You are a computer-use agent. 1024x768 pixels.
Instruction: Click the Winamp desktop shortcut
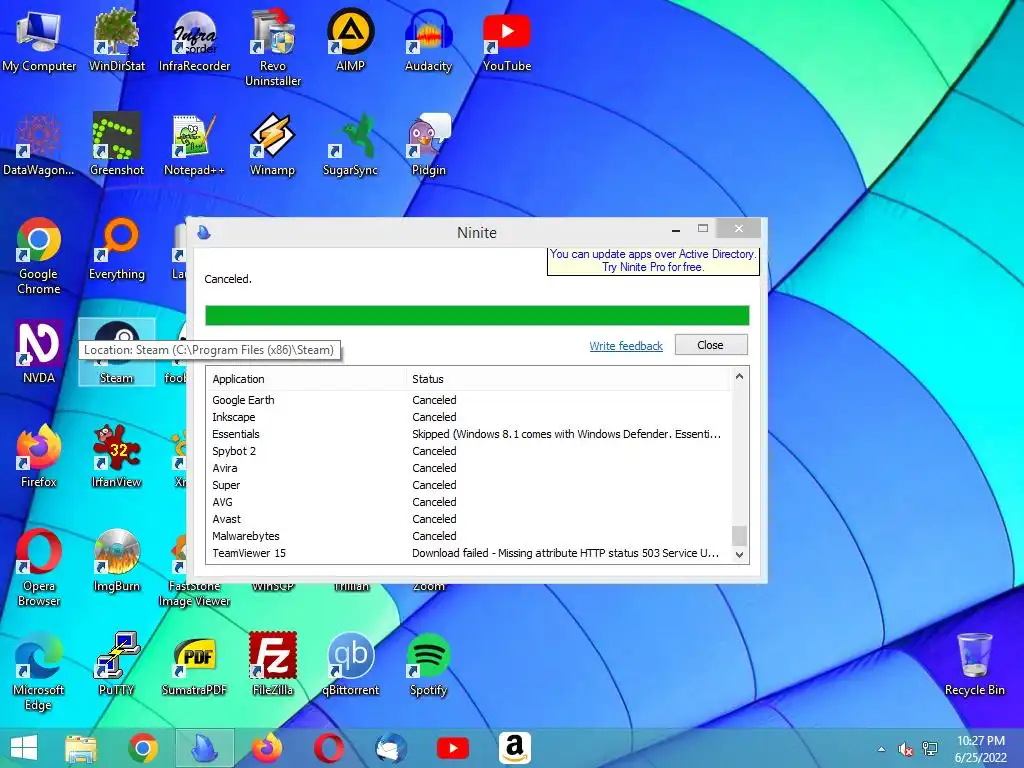click(x=273, y=145)
